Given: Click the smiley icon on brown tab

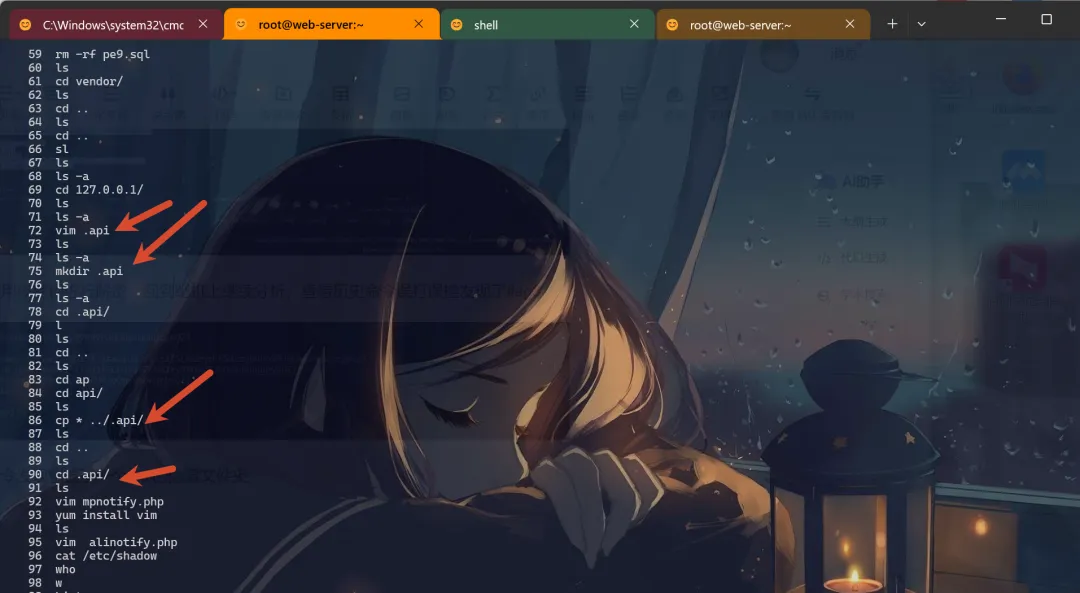Looking at the screenshot, I should [x=672, y=25].
